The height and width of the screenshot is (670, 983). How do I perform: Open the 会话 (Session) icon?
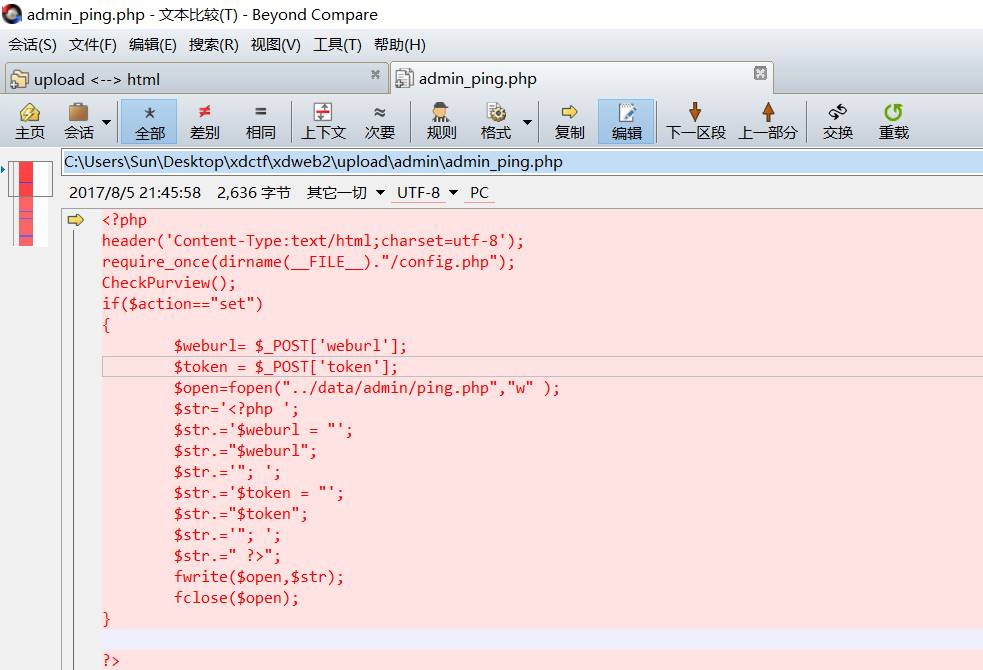click(x=80, y=120)
